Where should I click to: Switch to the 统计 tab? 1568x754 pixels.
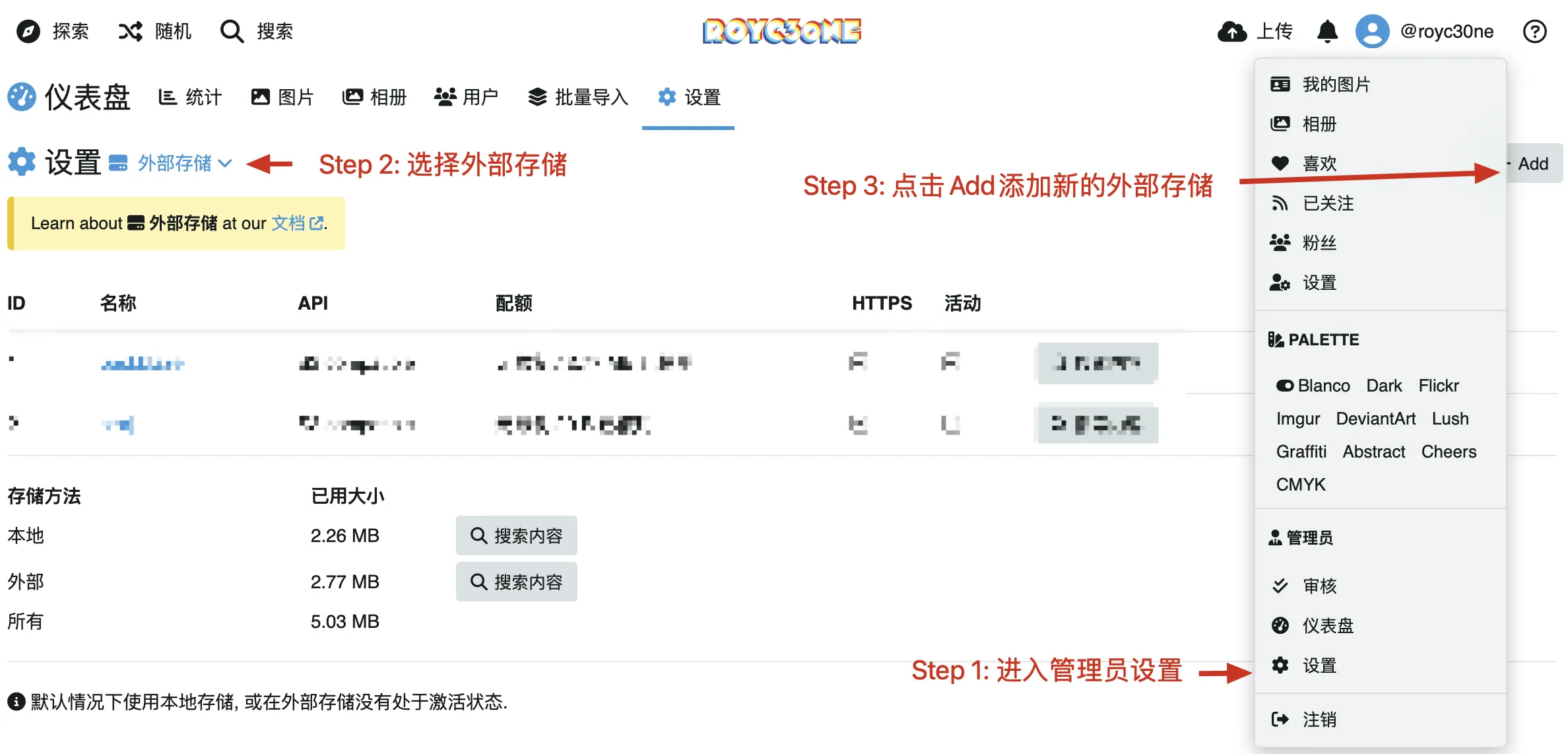click(x=191, y=97)
